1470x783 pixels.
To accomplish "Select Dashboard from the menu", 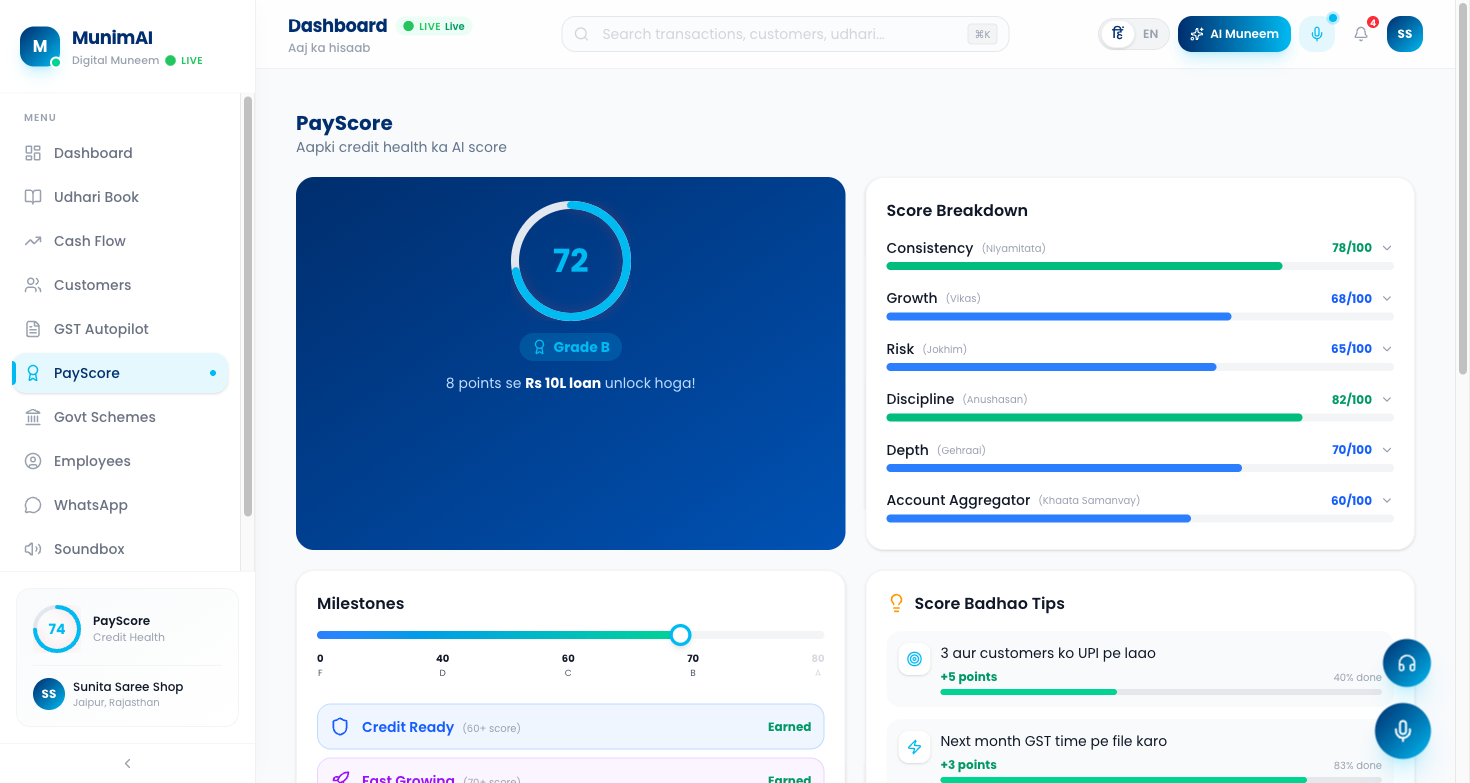I will [x=93, y=152].
